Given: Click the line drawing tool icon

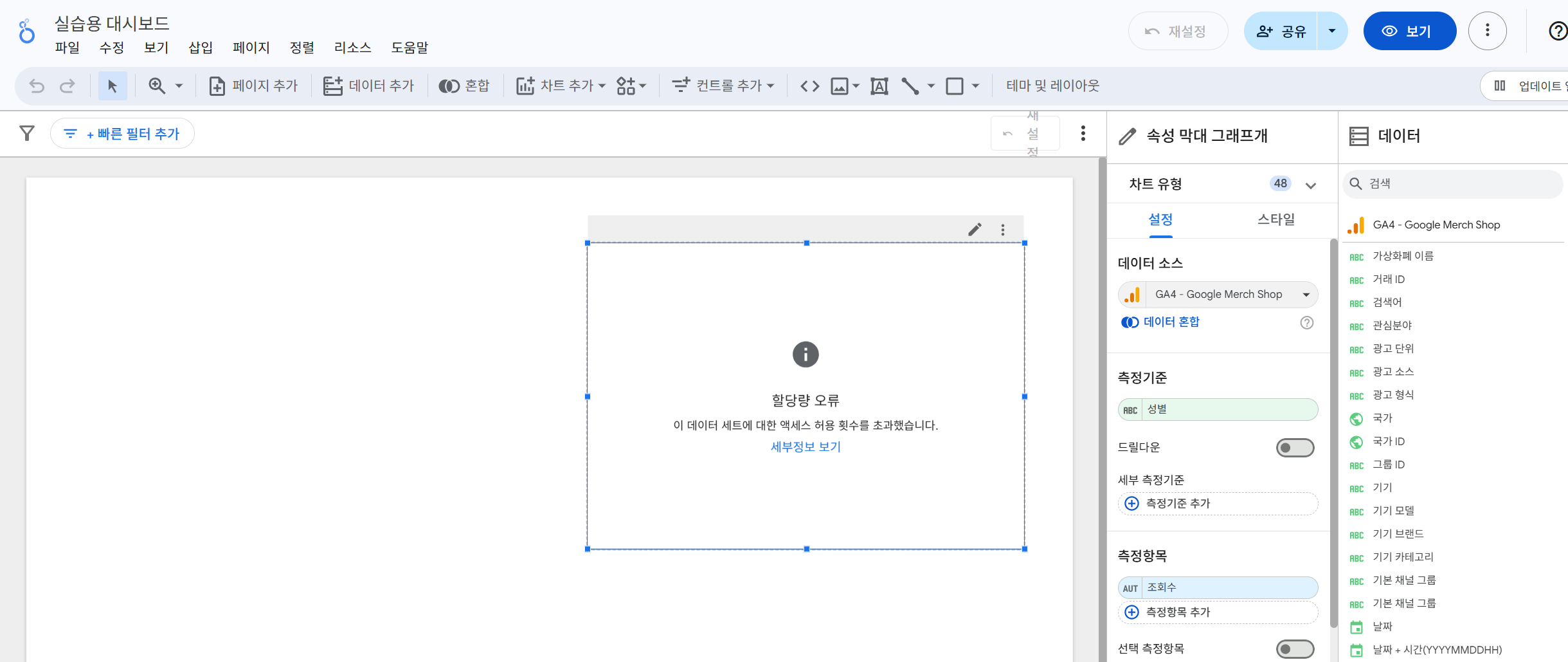Looking at the screenshot, I should coord(910,86).
